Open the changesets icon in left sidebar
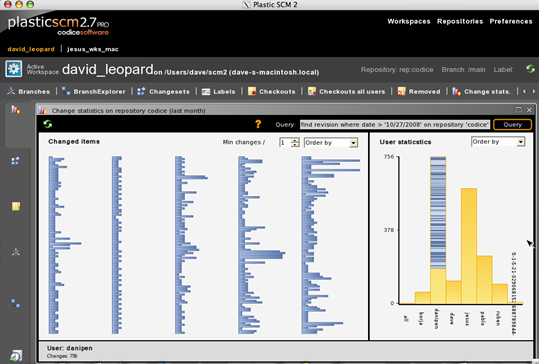The image size is (539, 364). 15,161
